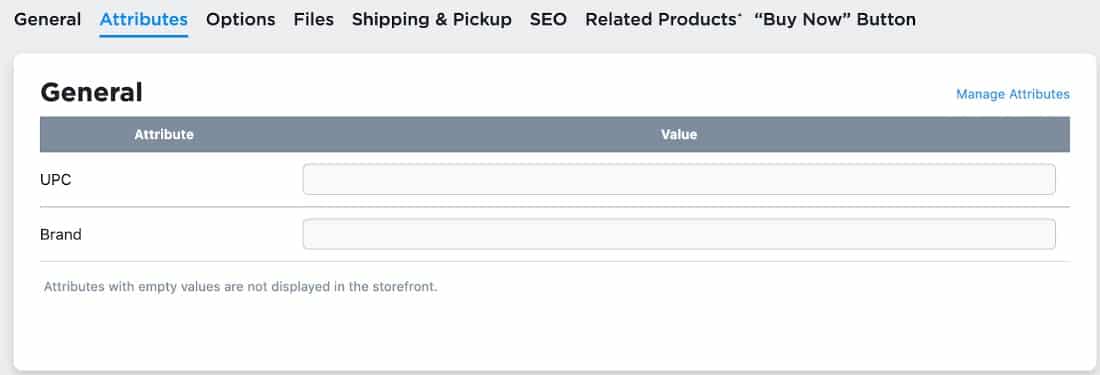Select the "Buy Now" Button tab
Image resolution: width=1100 pixels, height=375 pixels.
click(835, 20)
